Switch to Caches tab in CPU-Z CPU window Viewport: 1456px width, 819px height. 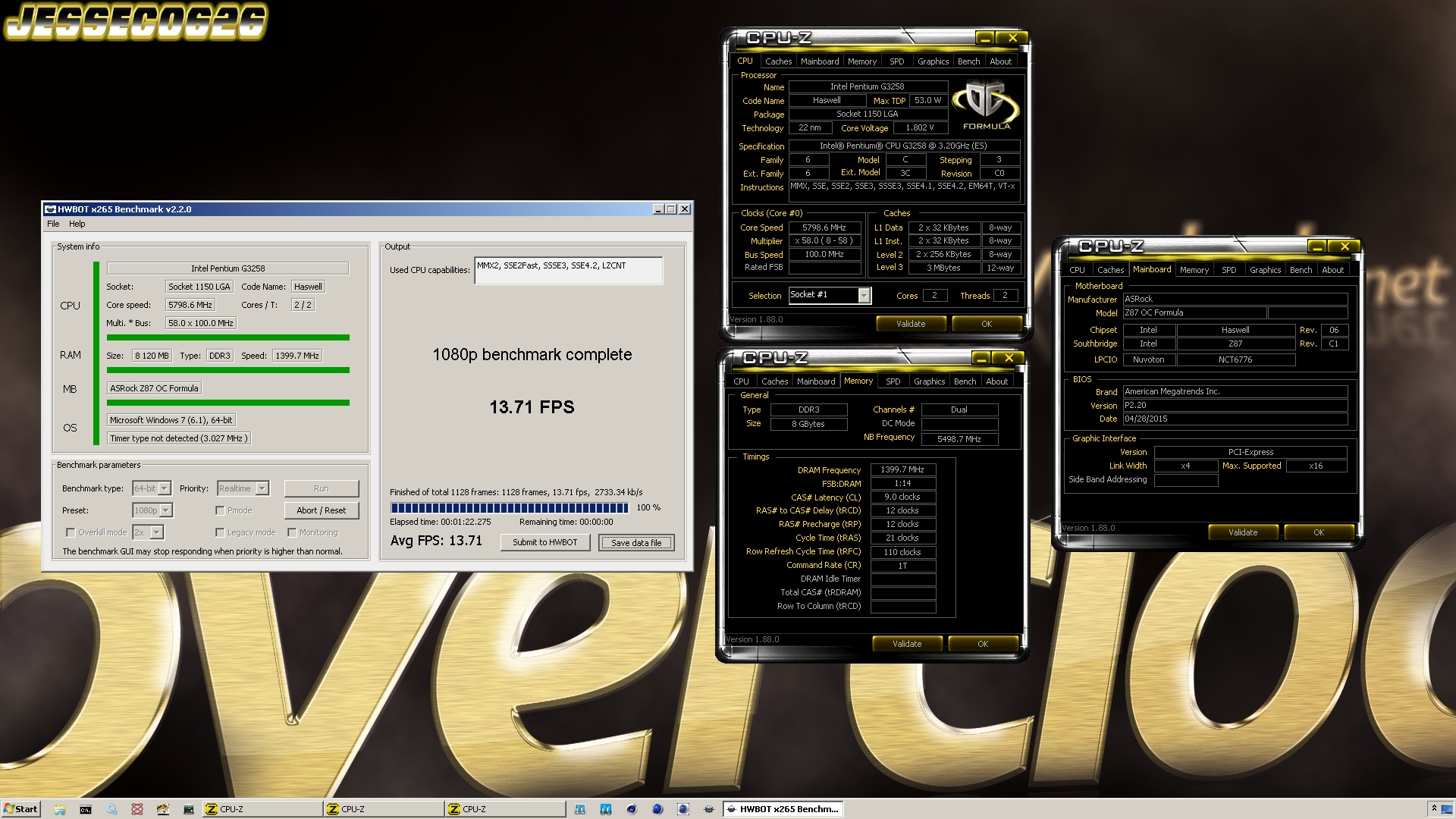(778, 61)
